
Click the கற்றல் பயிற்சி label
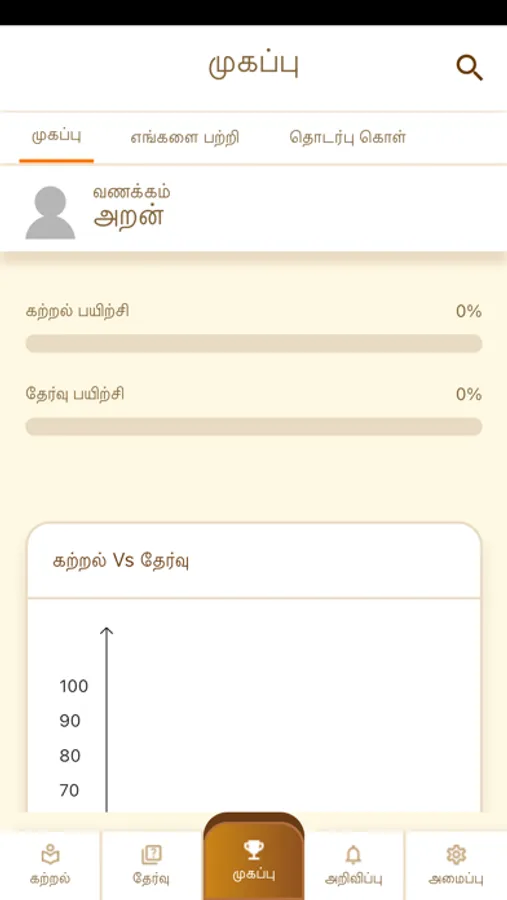tap(78, 312)
